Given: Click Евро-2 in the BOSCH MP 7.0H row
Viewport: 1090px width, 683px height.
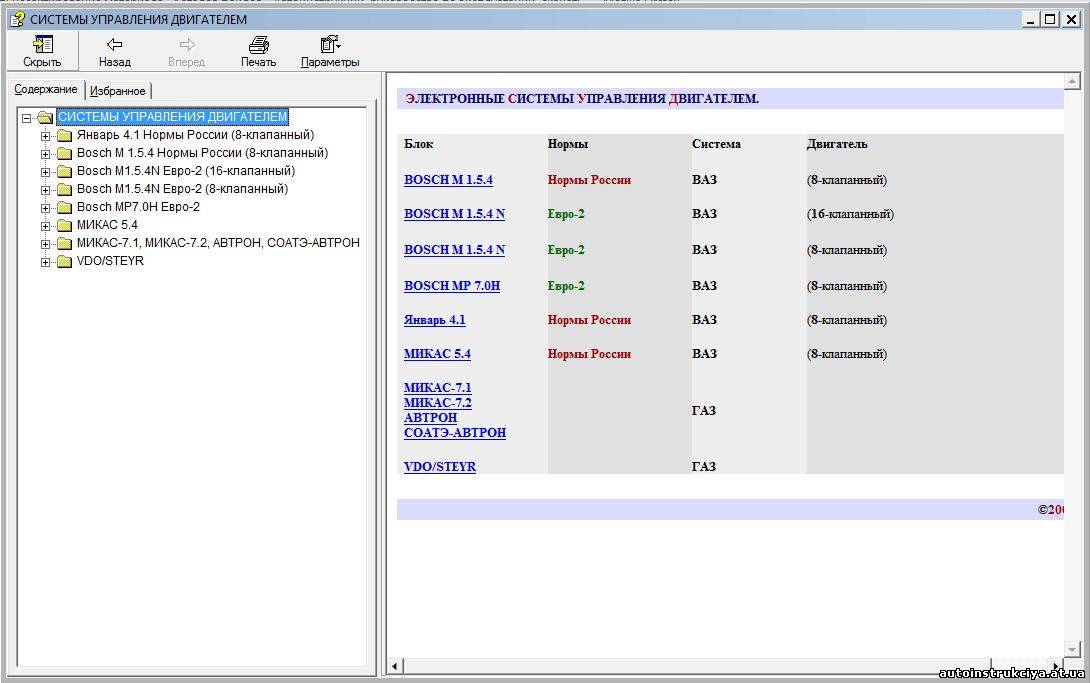Looking at the screenshot, I should [x=566, y=286].
